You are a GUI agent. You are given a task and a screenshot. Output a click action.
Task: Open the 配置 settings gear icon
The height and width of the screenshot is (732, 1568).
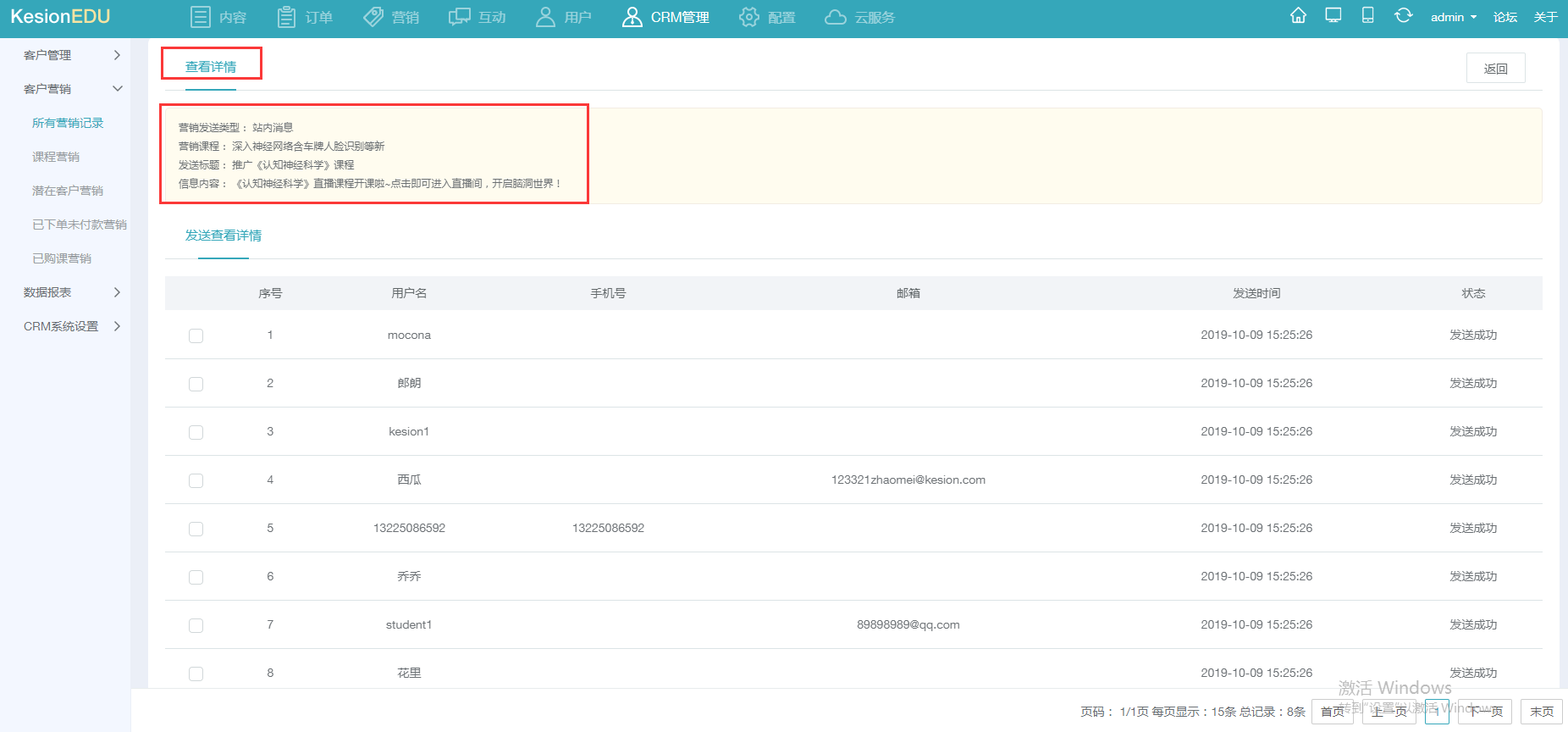tap(749, 17)
